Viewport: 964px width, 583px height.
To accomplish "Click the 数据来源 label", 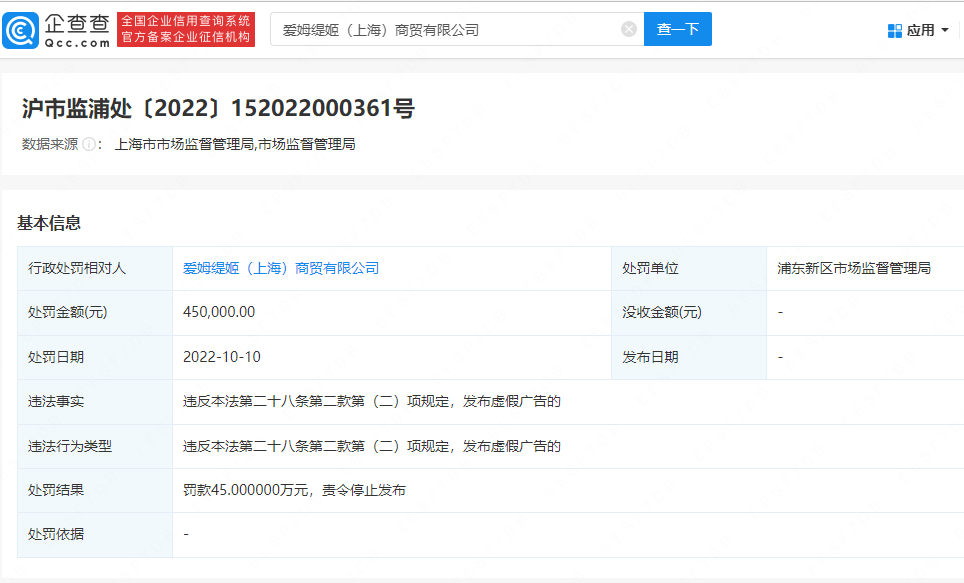I will (x=50, y=145).
